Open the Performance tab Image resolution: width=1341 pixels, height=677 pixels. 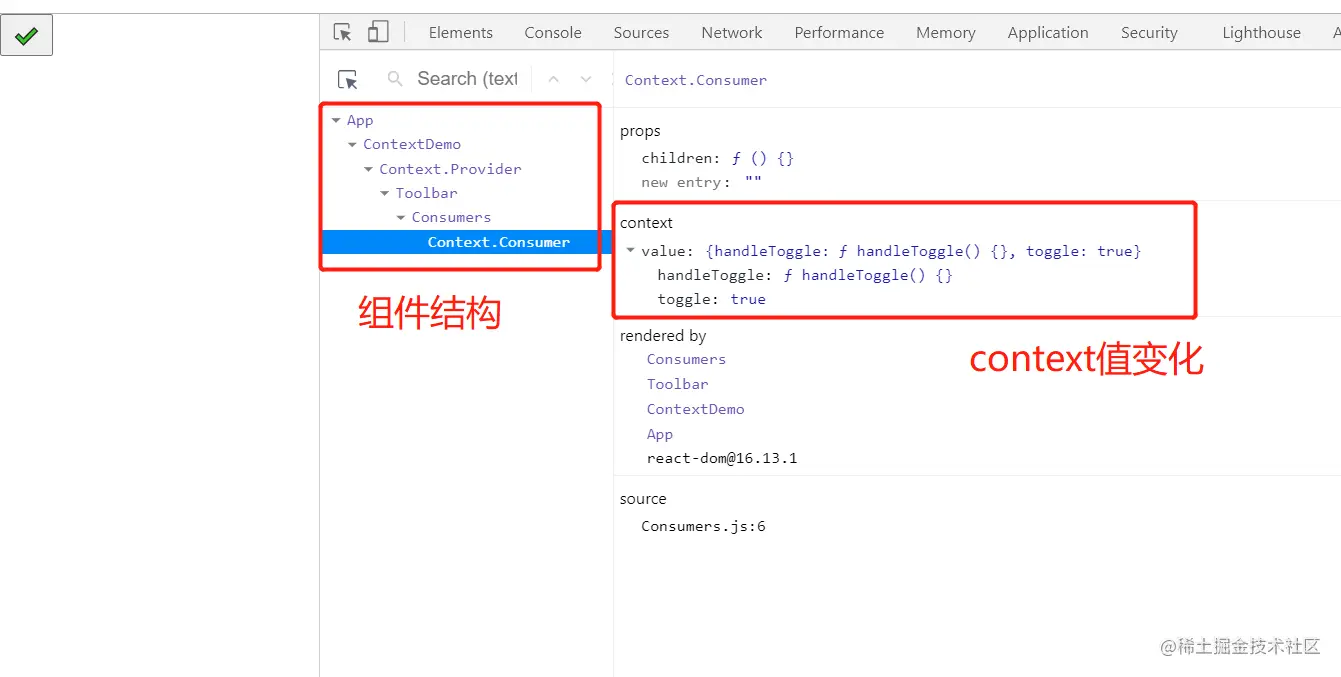click(x=839, y=33)
